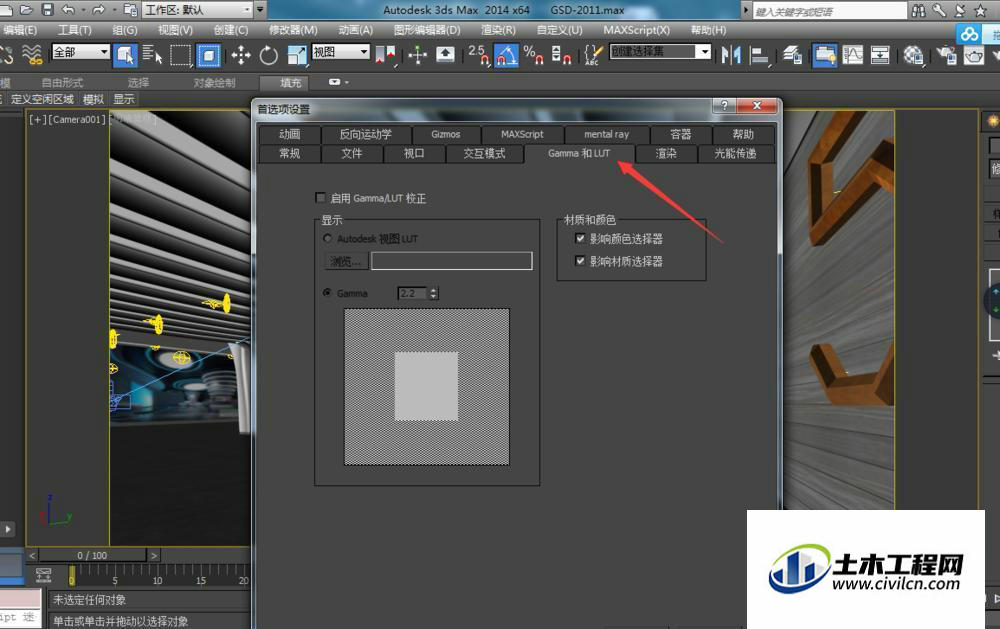Switch to the Gizmos tab
This screenshot has width=1000, height=629.
(x=445, y=134)
